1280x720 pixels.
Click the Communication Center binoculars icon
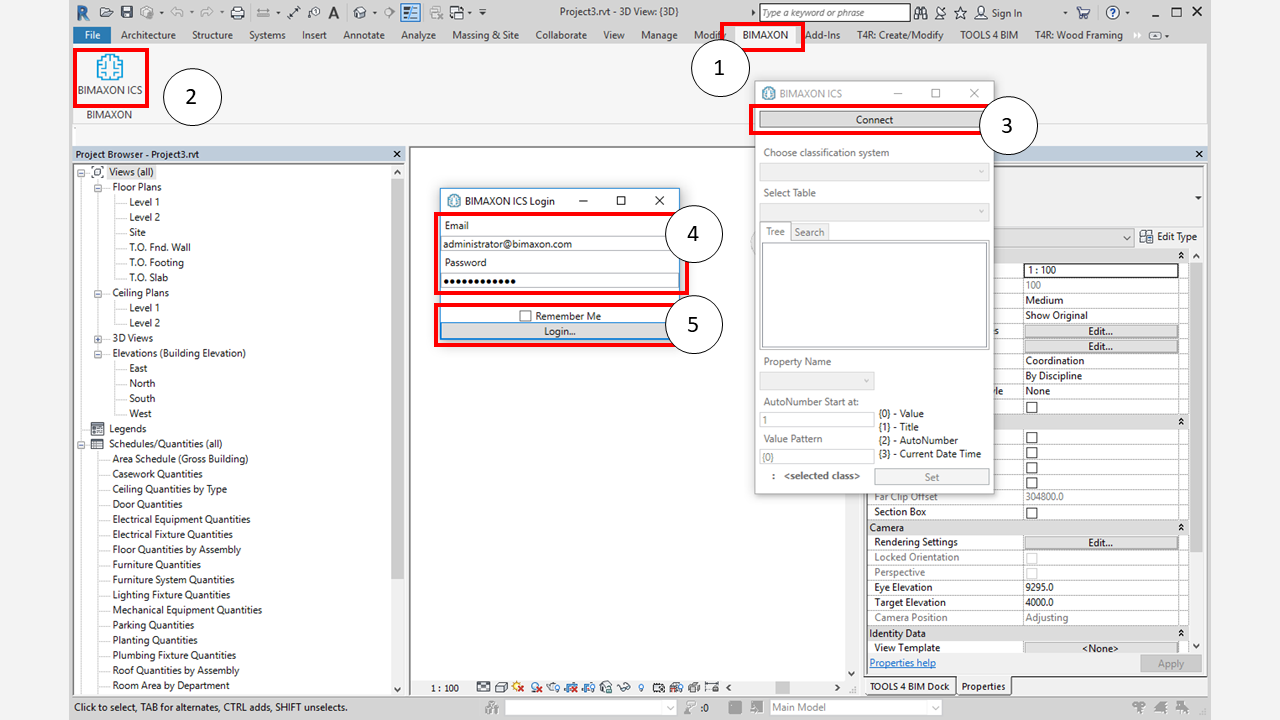click(921, 12)
